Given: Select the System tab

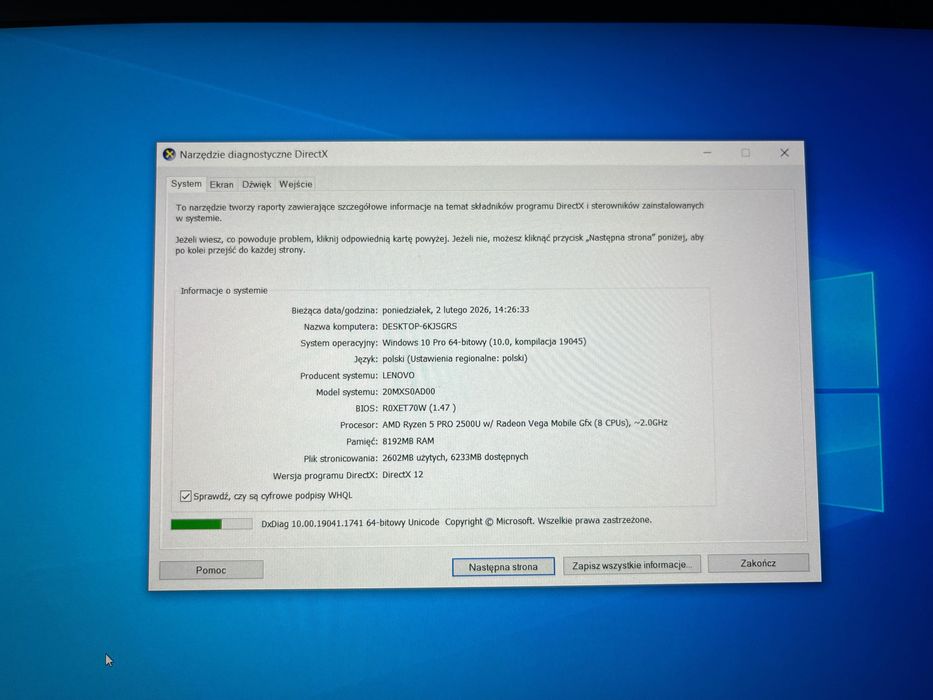Looking at the screenshot, I should (186, 184).
